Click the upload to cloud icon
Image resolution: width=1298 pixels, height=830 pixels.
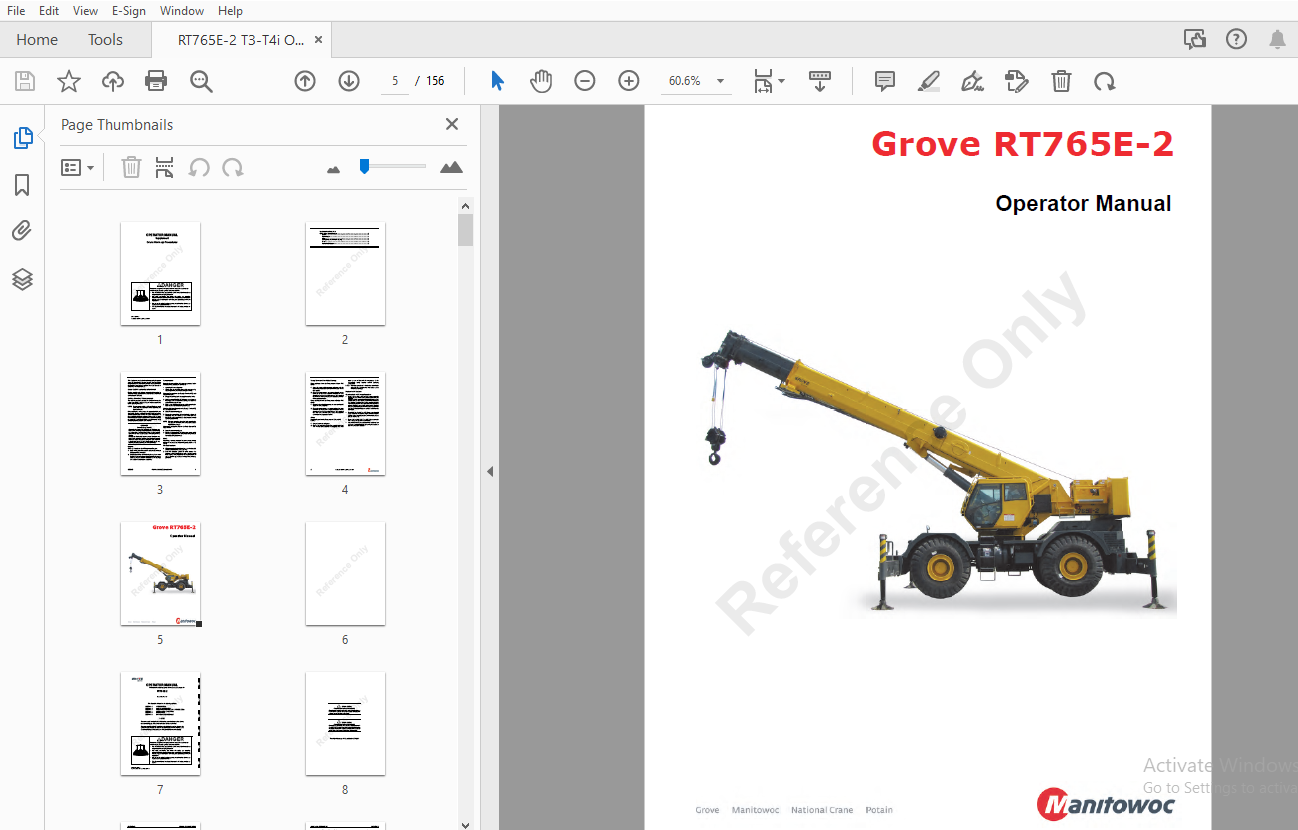pyautogui.click(x=113, y=81)
